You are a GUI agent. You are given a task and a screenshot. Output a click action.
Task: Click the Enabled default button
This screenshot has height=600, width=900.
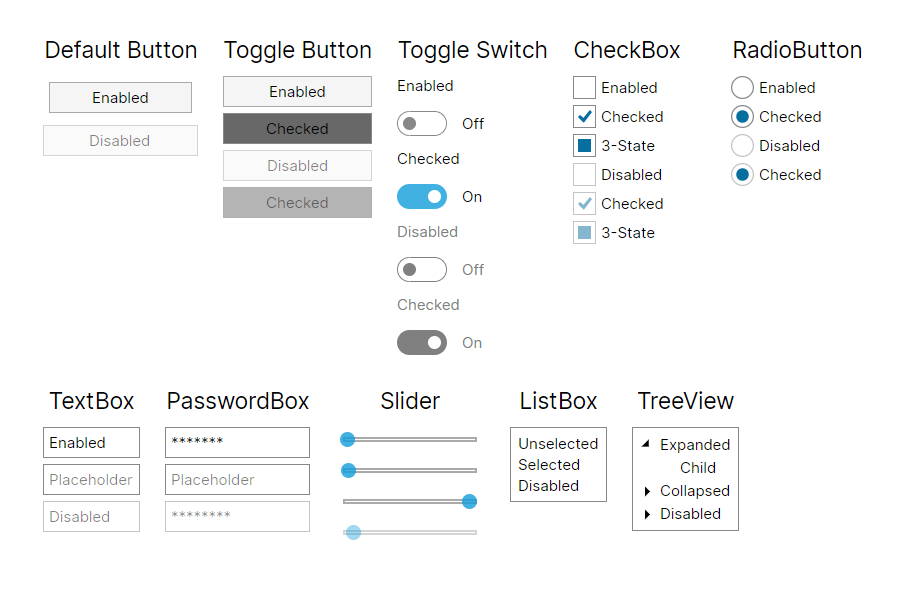(120, 97)
